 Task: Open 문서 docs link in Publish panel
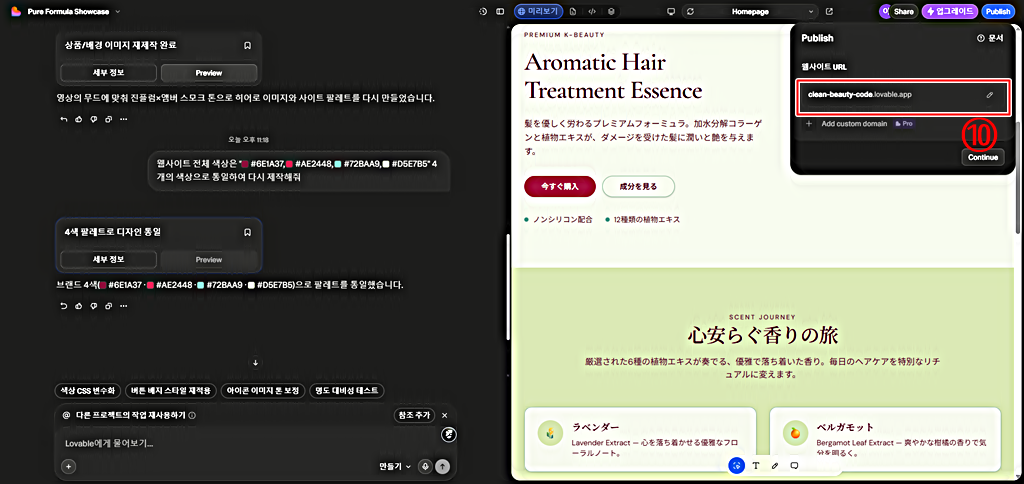[x=989, y=39]
